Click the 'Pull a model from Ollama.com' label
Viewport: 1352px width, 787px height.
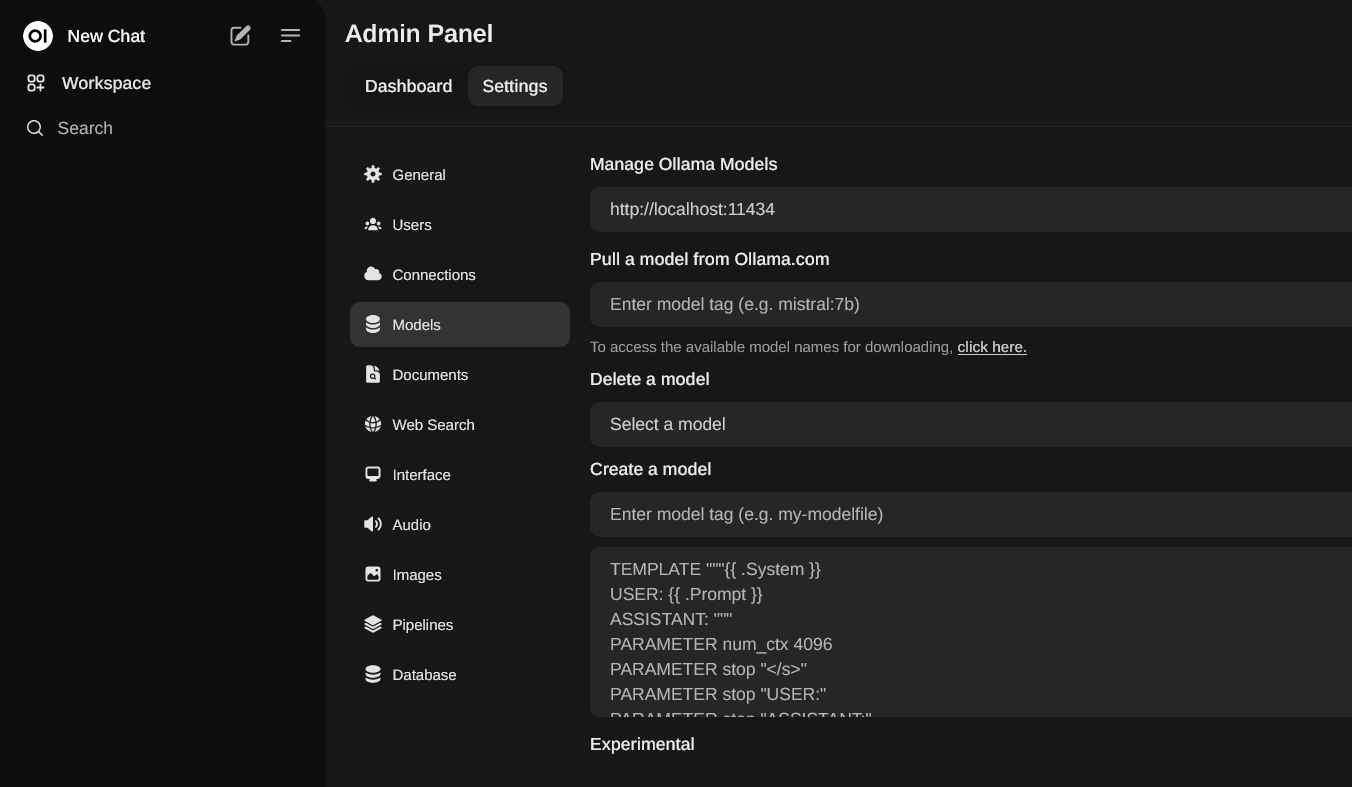click(709, 259)
